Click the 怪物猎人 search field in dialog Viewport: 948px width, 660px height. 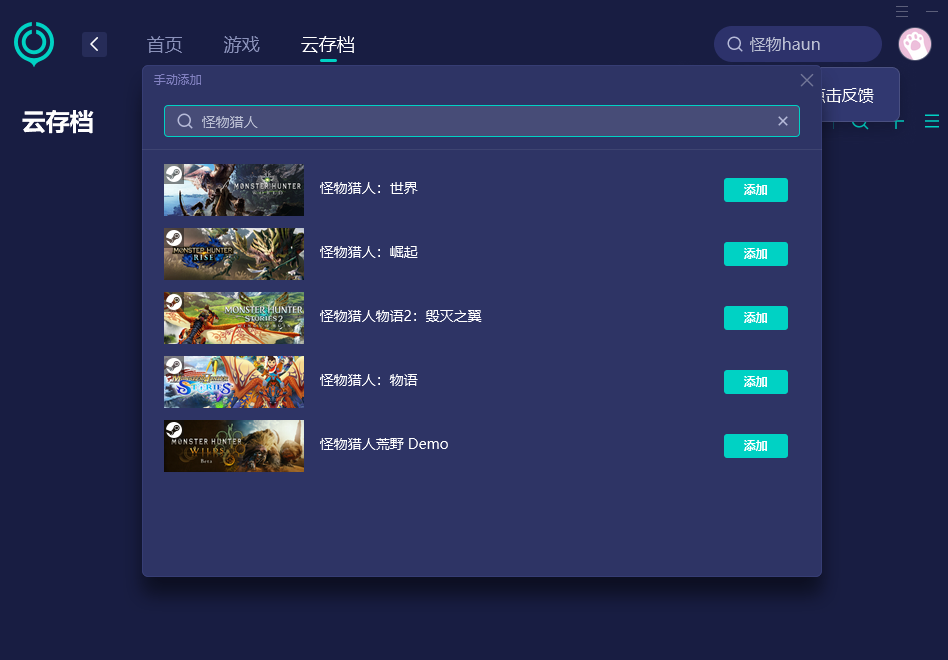(481, 121)
